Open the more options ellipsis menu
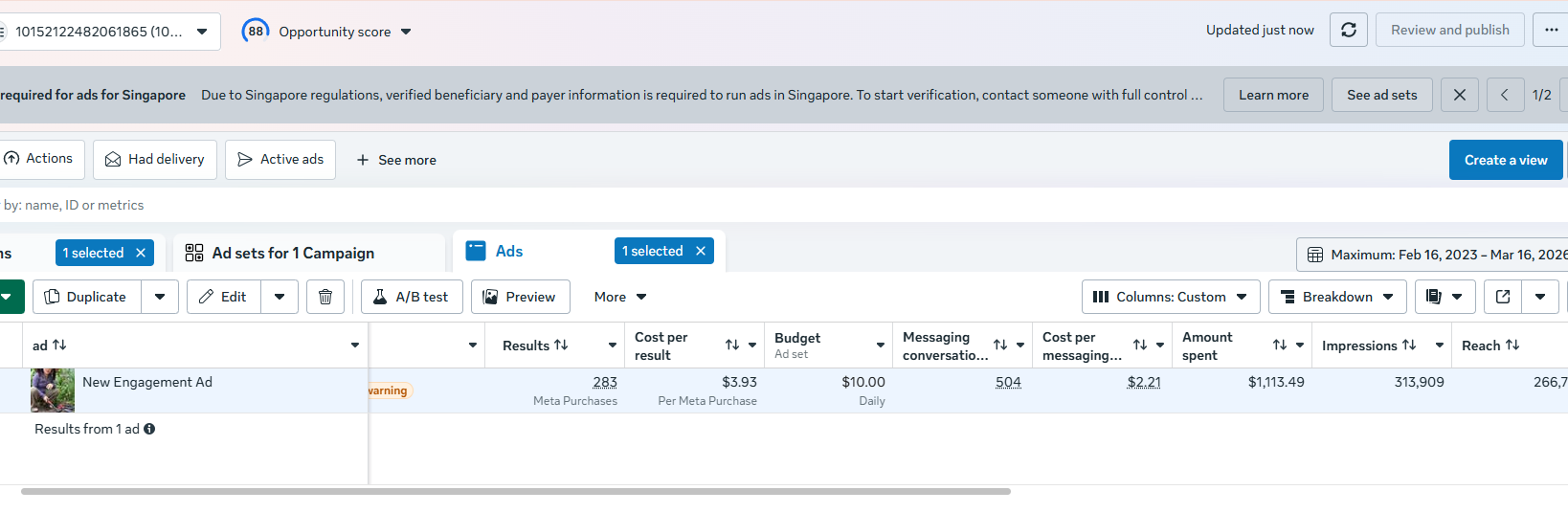Image resolution: width=1568 pixels, height=513 pixels. pos(1551,31)
